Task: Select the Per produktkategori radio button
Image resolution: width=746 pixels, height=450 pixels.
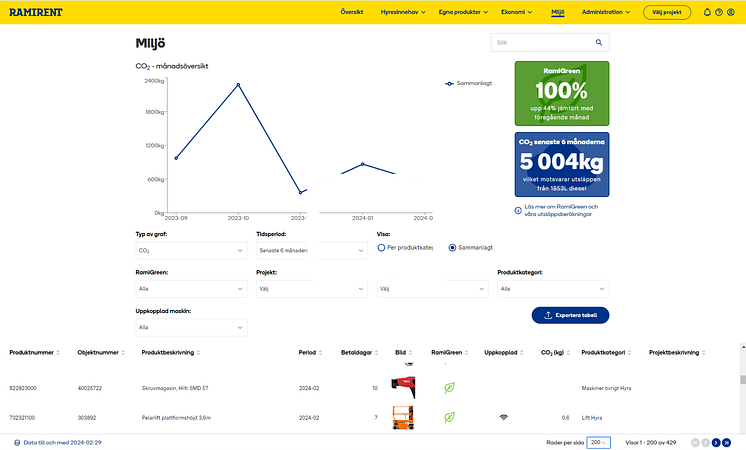Action: tap(381, 247)
